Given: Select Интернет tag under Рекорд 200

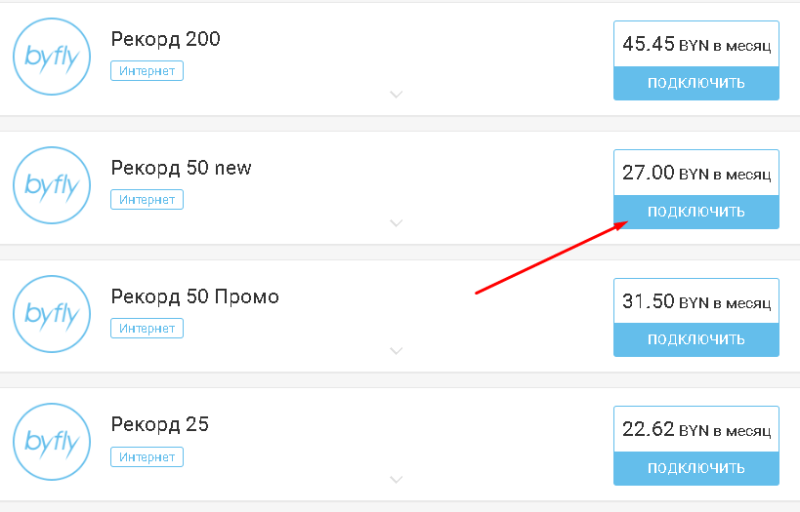Looking at the screenshot, I should (x=147, y=71).
